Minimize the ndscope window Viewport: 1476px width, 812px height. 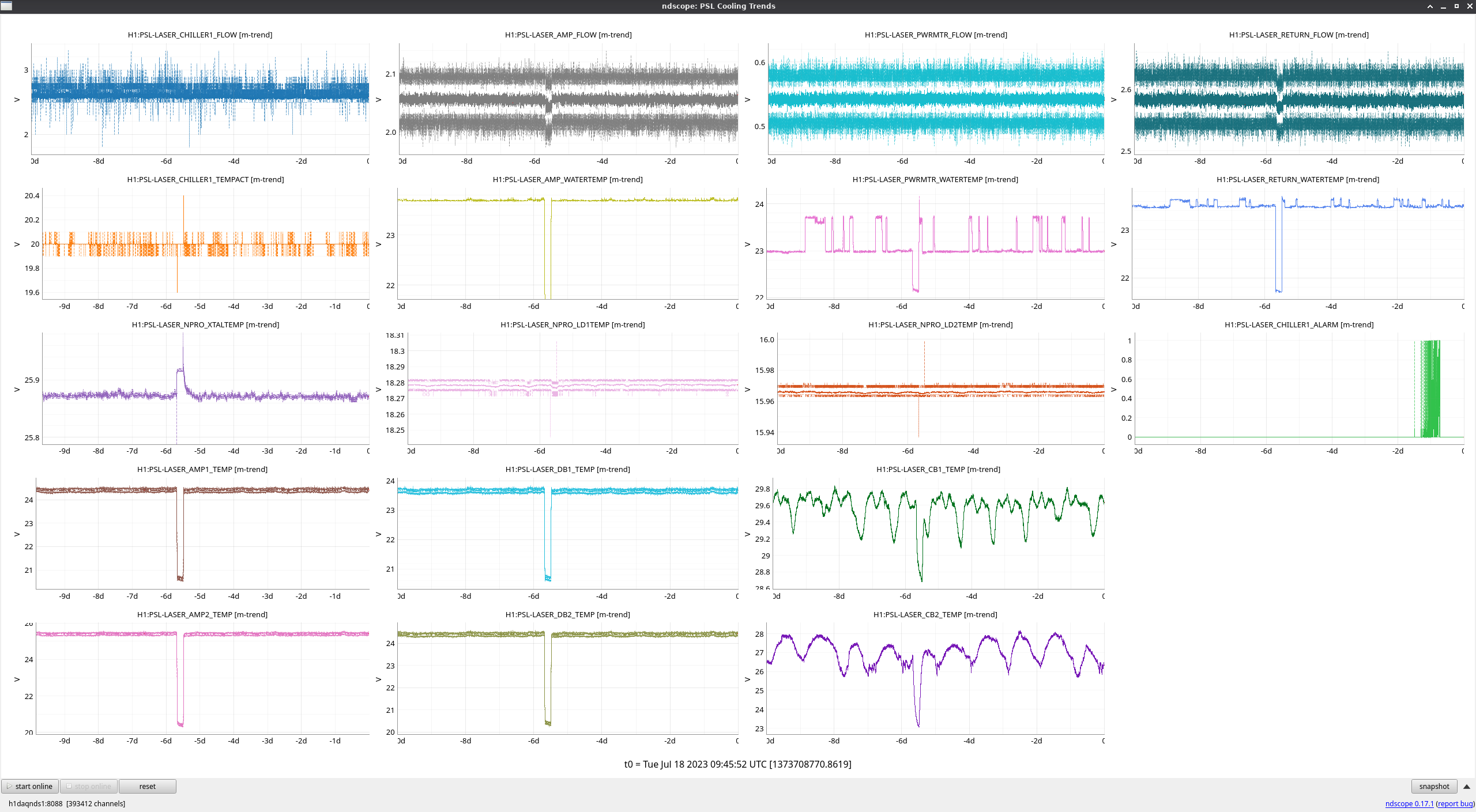pos(1443,6)
